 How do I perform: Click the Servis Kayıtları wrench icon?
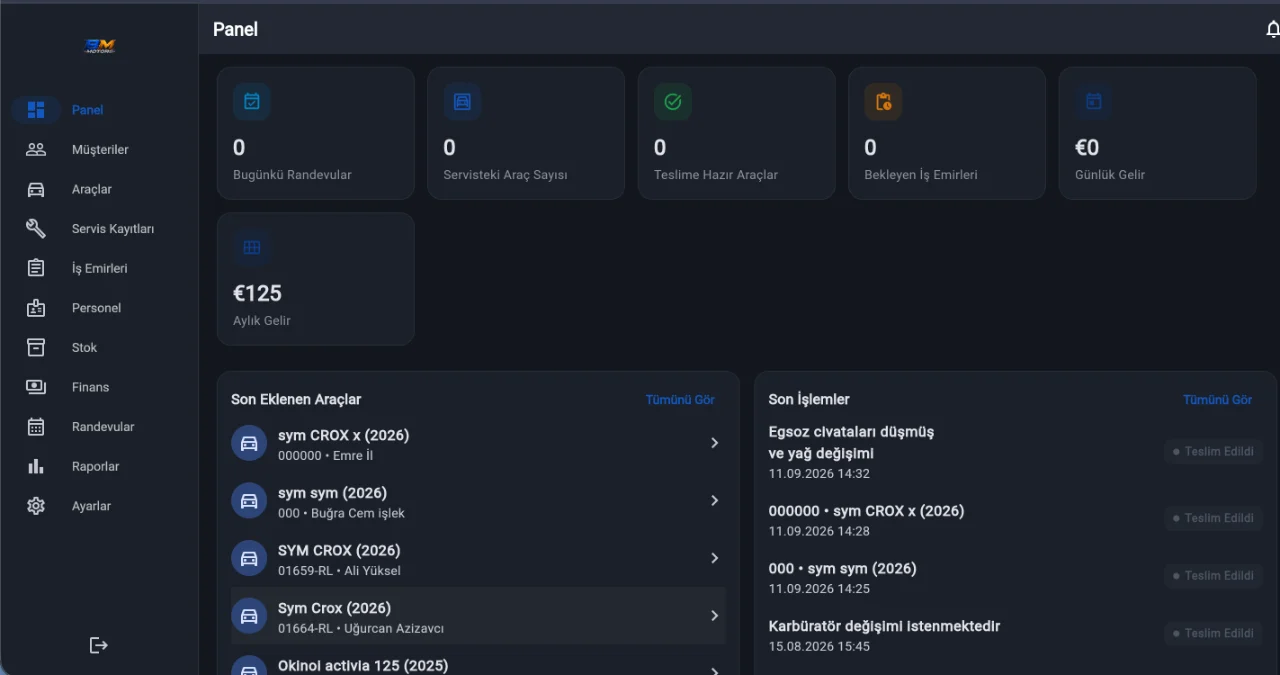tap(36, 229)
